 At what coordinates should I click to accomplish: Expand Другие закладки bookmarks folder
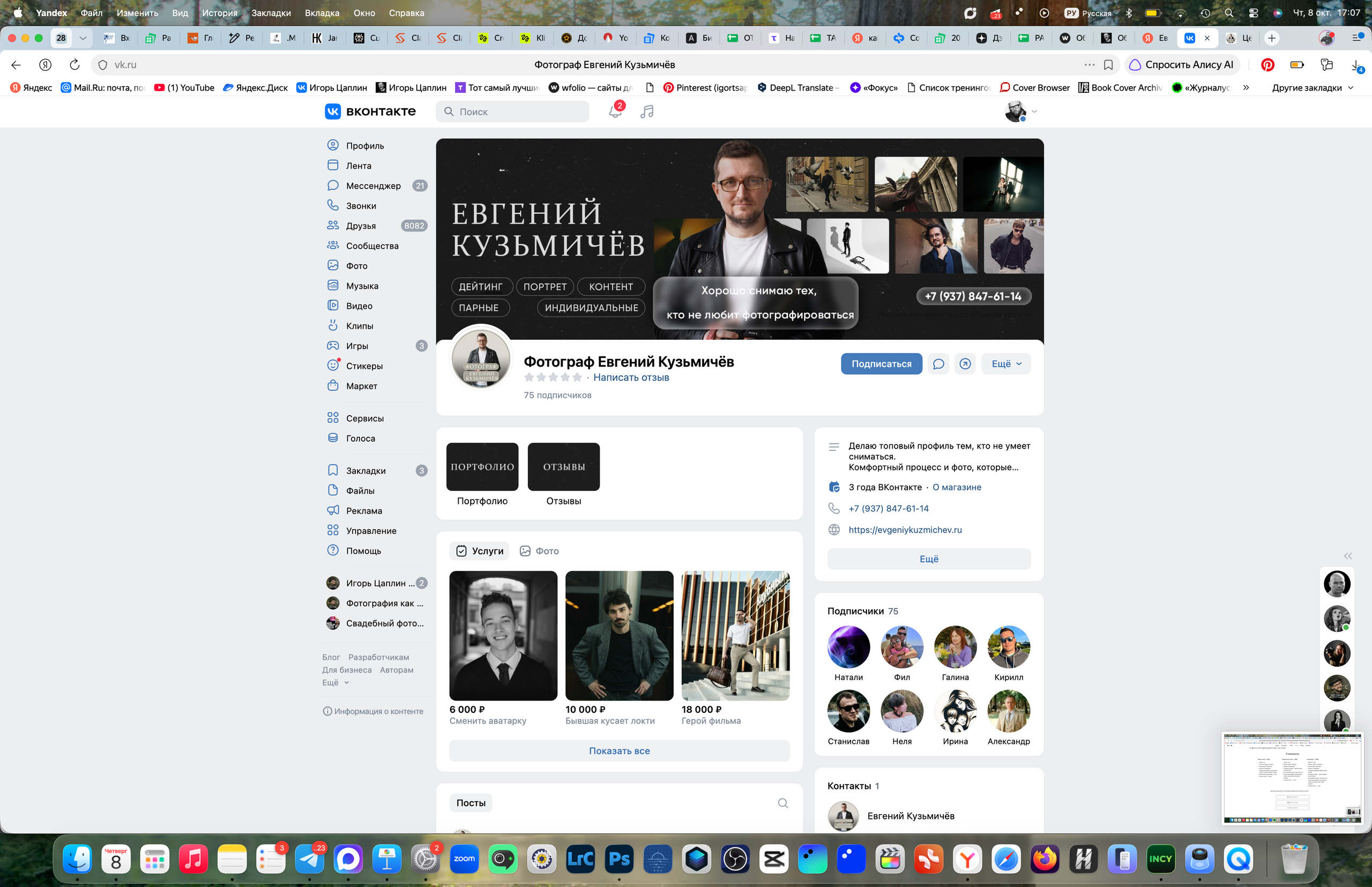tap(1312, 87)
